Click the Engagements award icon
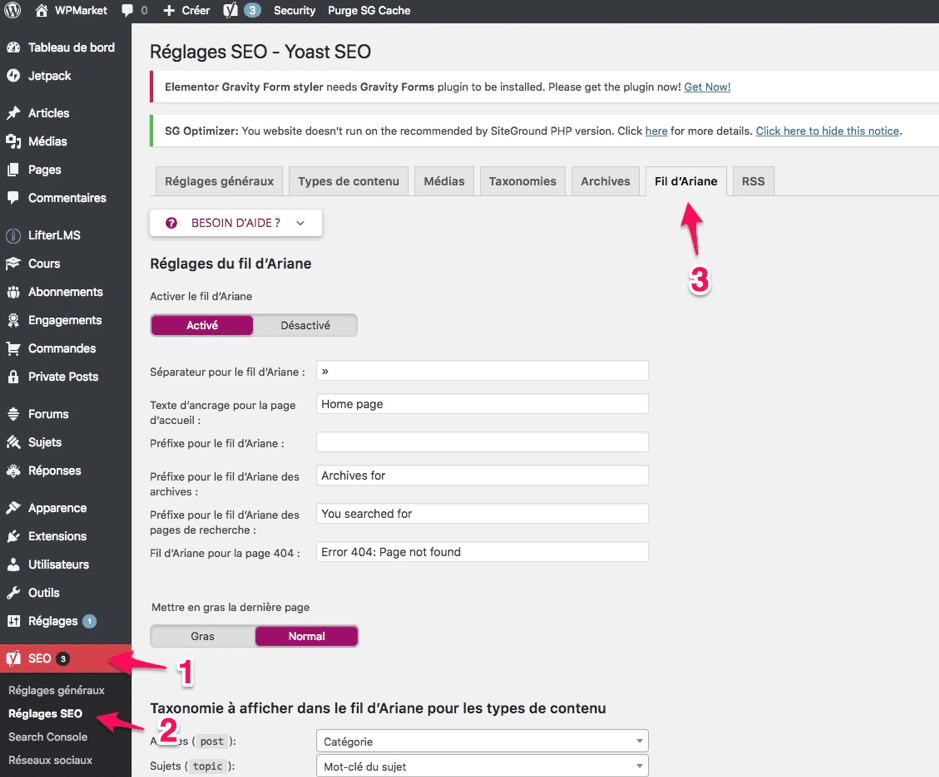This screenshot has height=777, width=939. (13, 320)
